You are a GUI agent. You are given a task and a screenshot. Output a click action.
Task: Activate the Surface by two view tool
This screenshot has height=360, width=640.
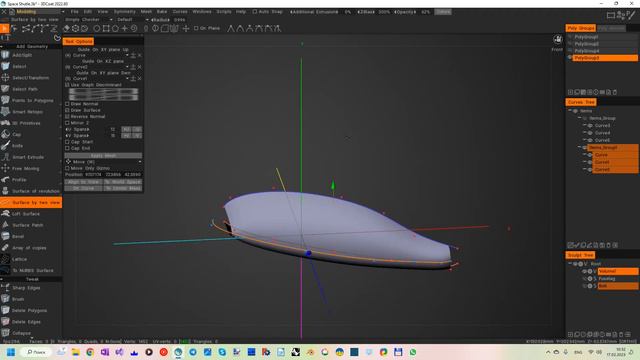coord(31,202)
